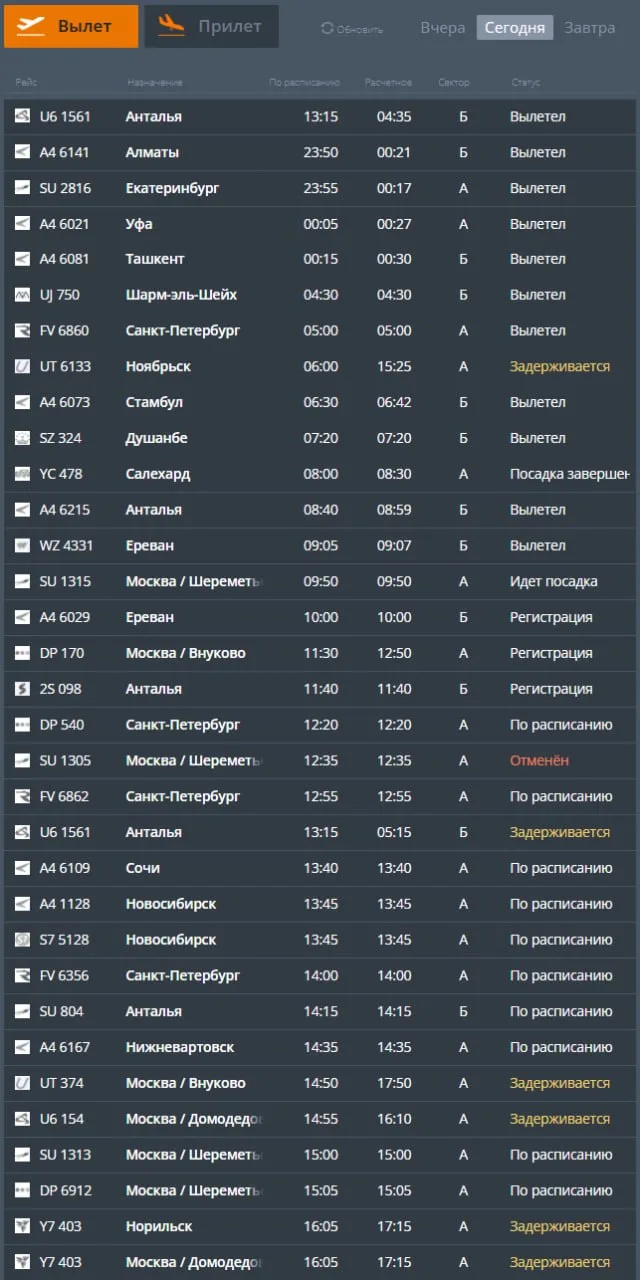This screenshot has width=640, height=1280.
Task: Show tomorrow's flights with Завтра
Action: coord(590,28)
